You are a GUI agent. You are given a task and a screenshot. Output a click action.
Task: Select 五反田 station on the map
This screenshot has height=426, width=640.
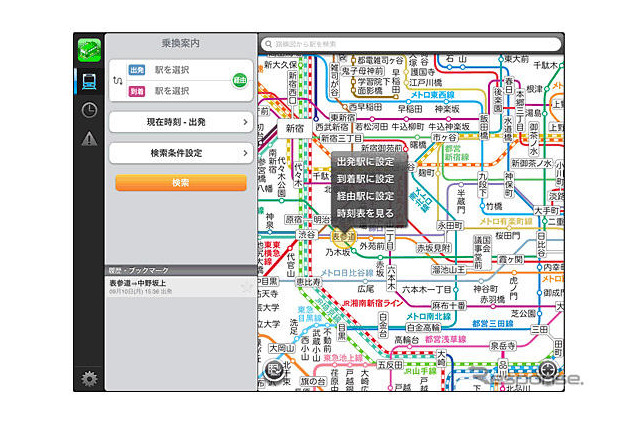[389, 364]
